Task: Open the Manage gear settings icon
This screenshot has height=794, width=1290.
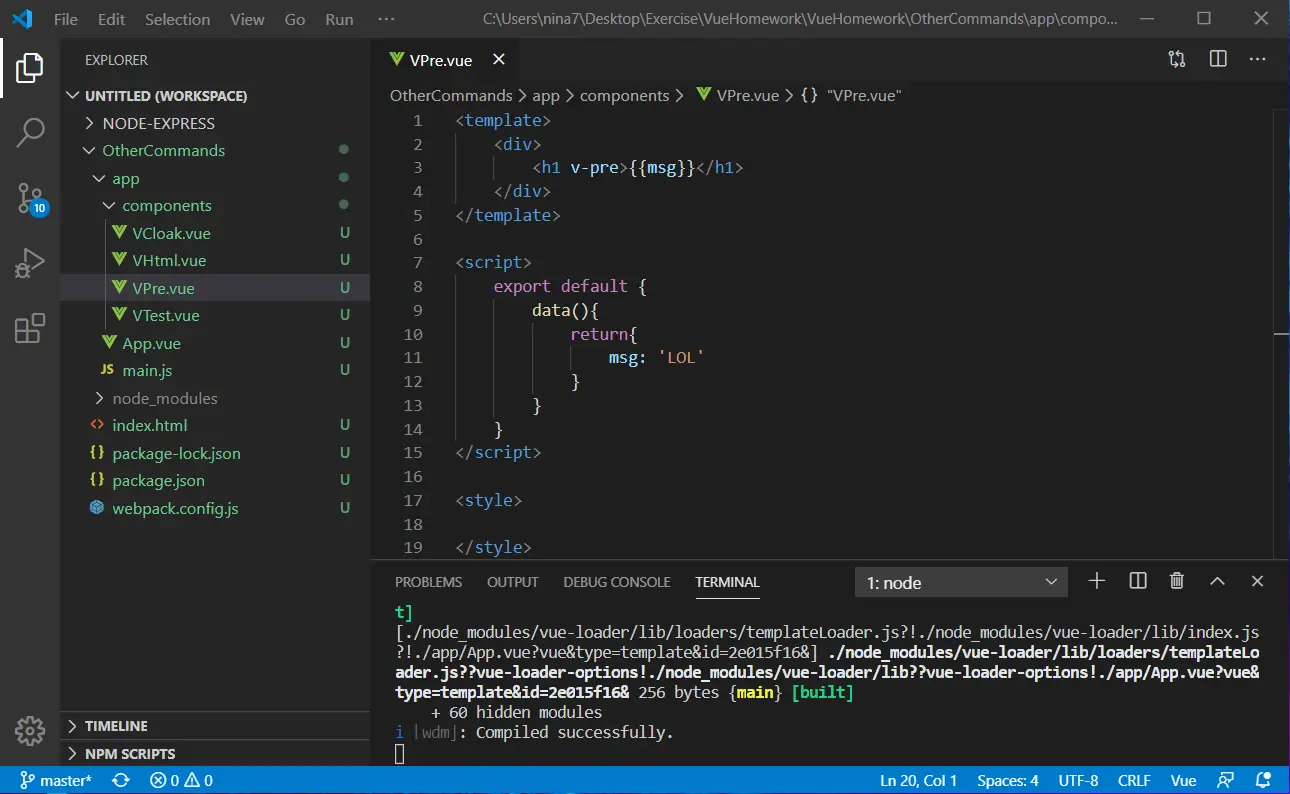Action: [x=30, y=730]
